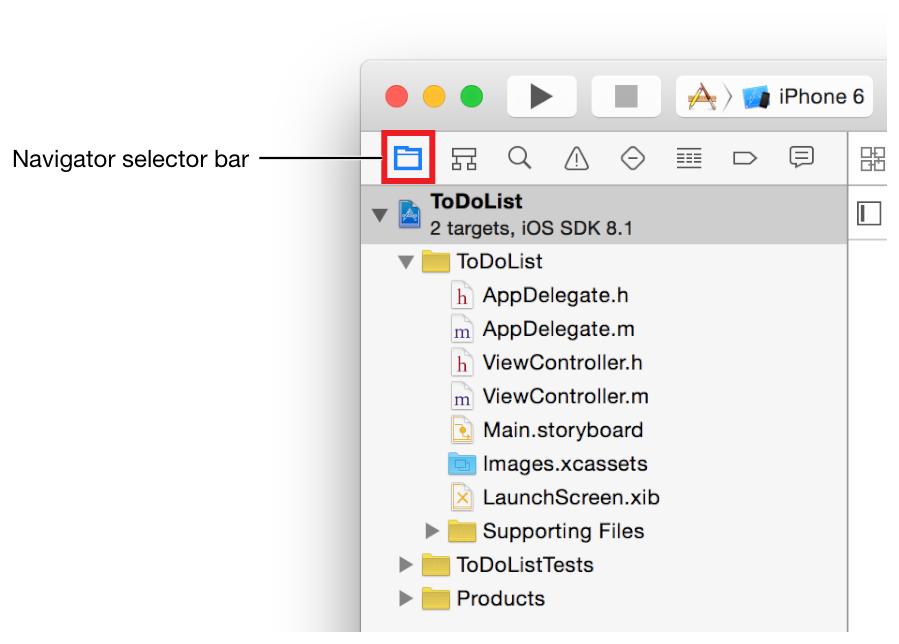Click the Run play button
Screen dimensions: 899x644
click(541, 96)
